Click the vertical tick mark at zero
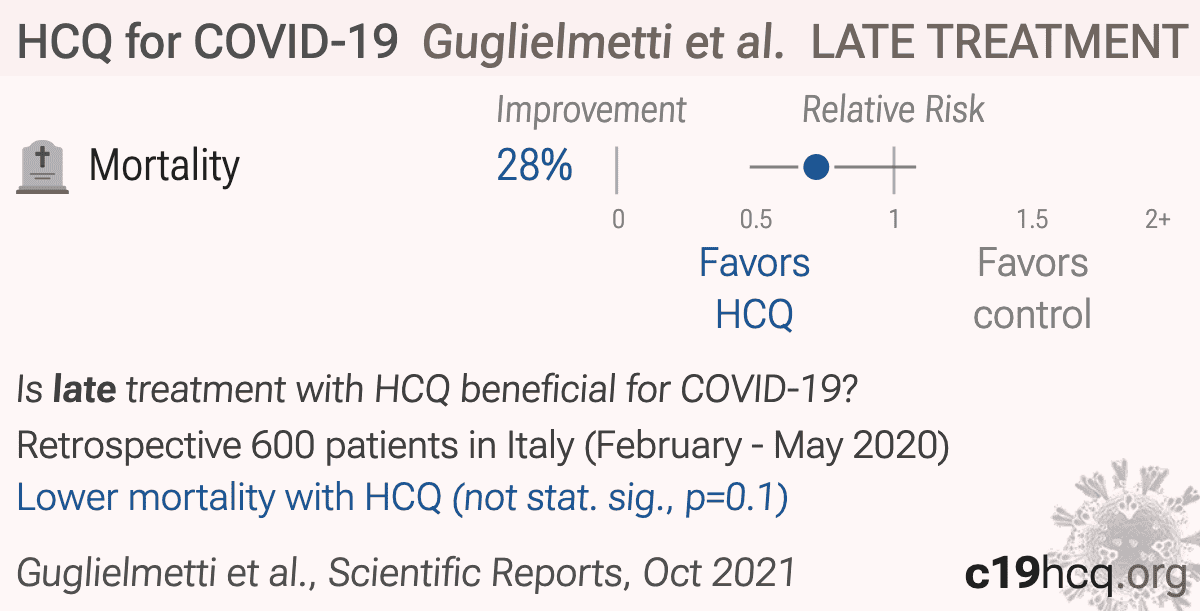This screenshot has width=1200, height=611. tap(617, 169)
